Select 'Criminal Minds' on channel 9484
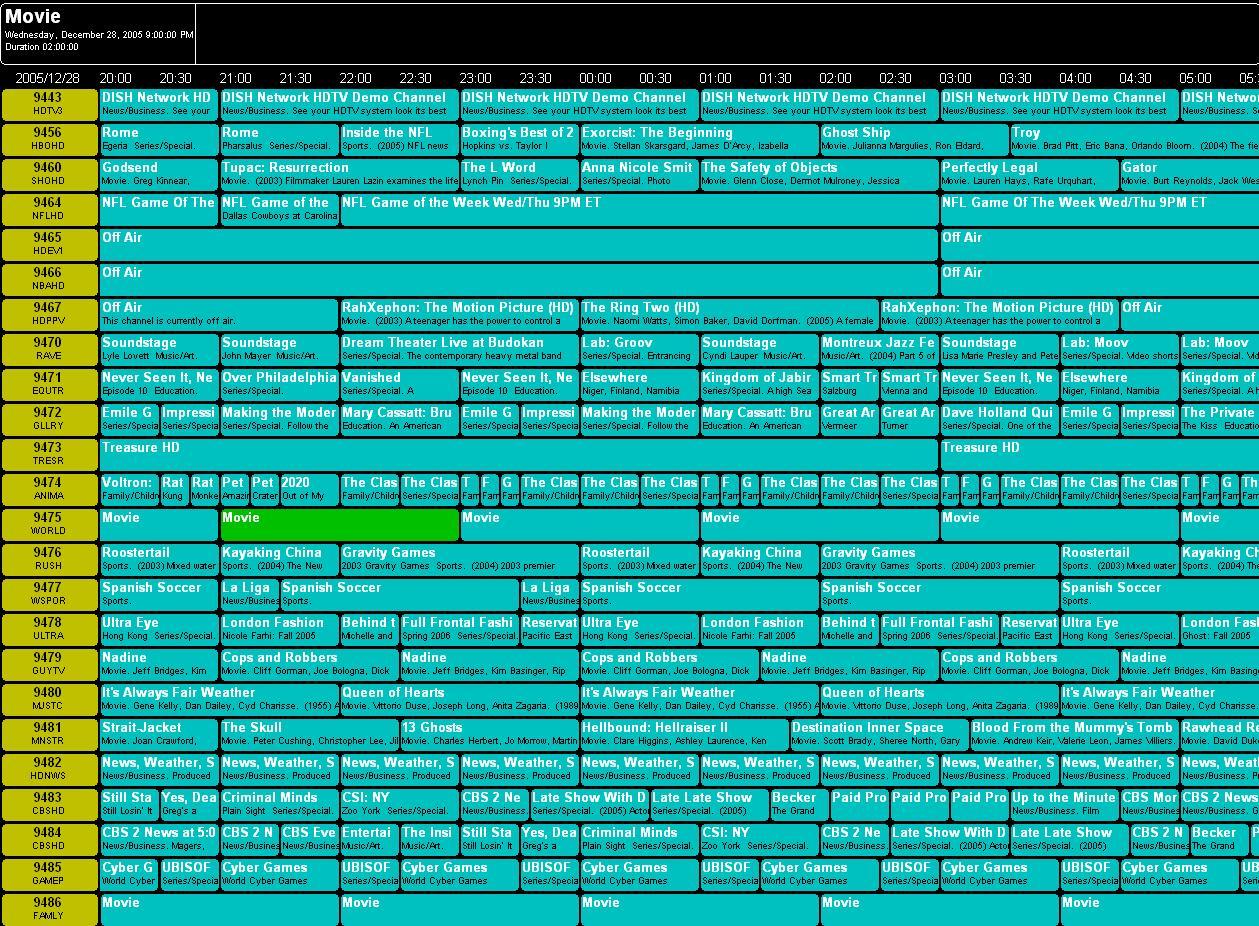The width and height of the screenshot is (1259, 926). [640, 840]
